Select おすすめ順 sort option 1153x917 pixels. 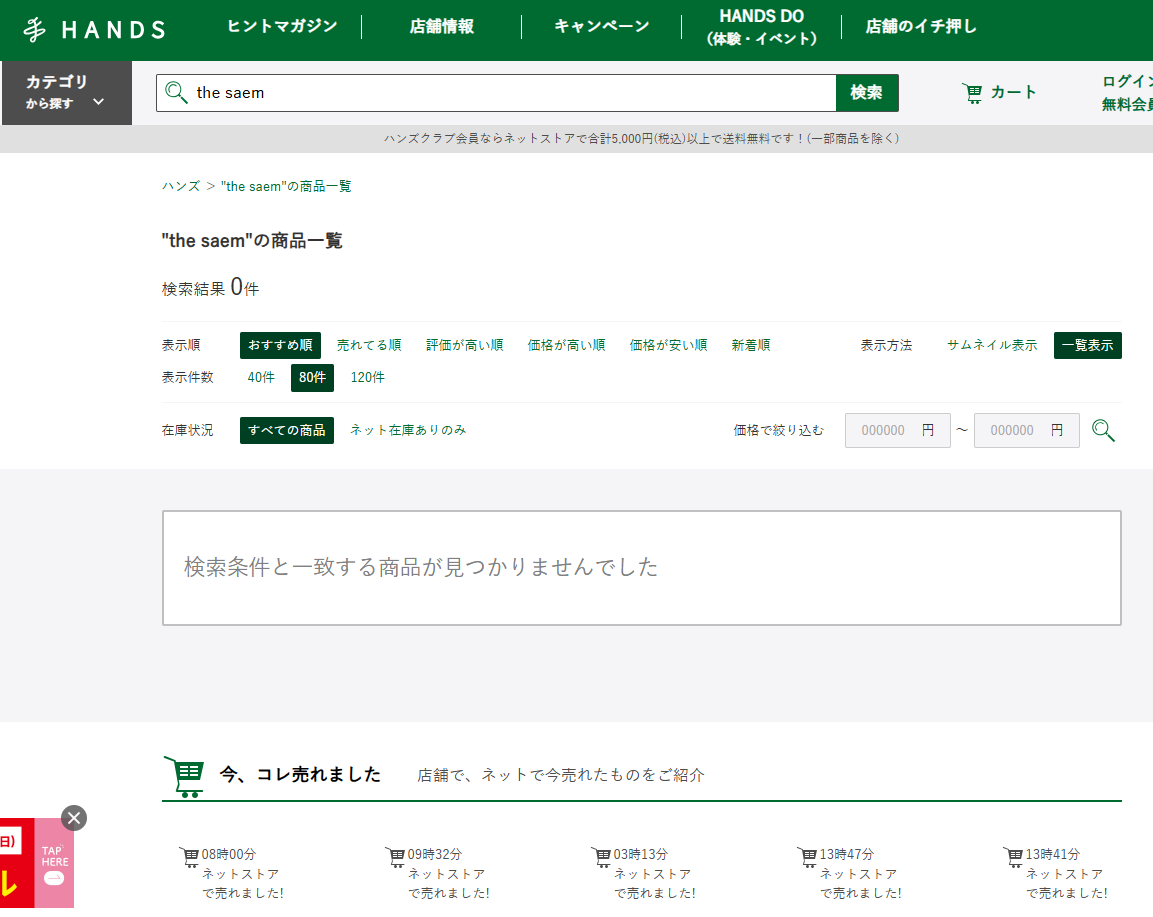tap(280, 345)
